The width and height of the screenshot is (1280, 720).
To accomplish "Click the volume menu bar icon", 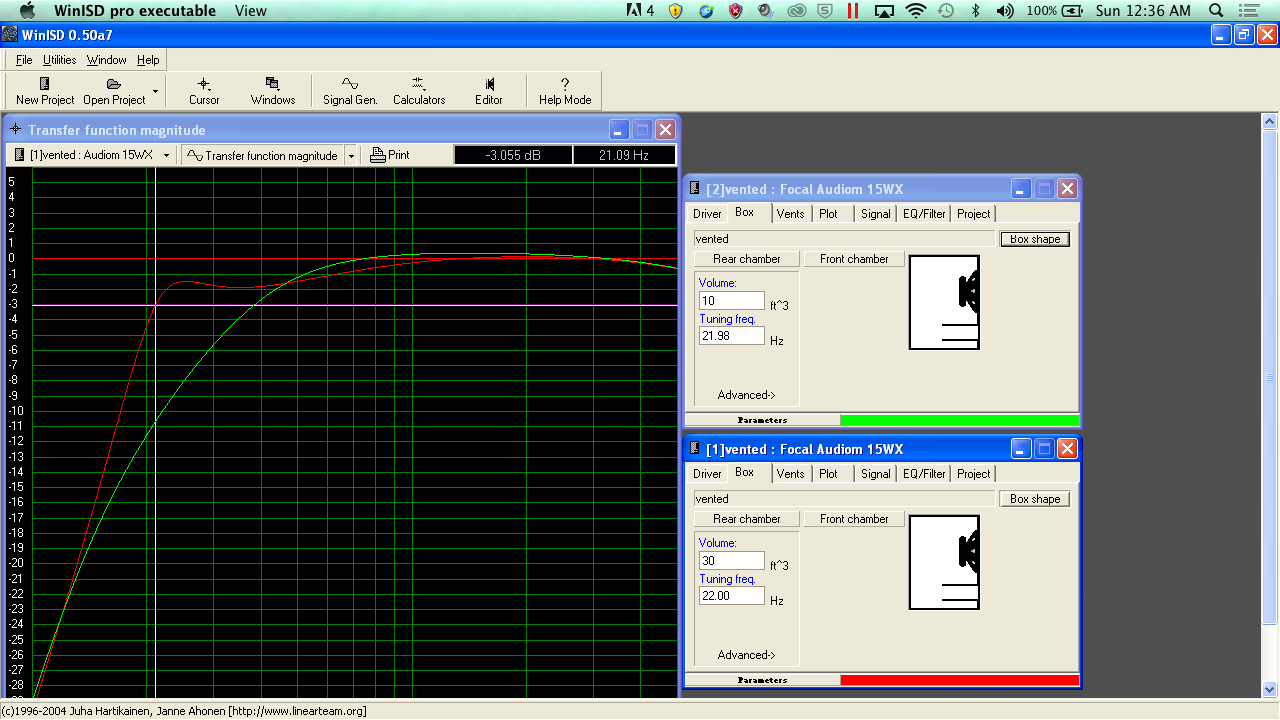I will pyautogui.click(x=1005, y=10).
